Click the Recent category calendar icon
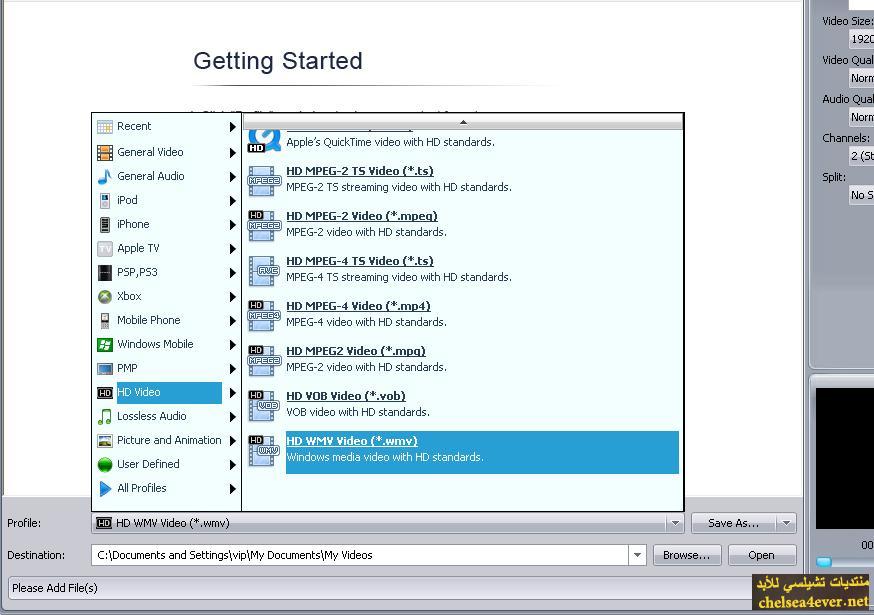This screenshot has height=615, width=874. pyautogui.click(x=105, y=127)
